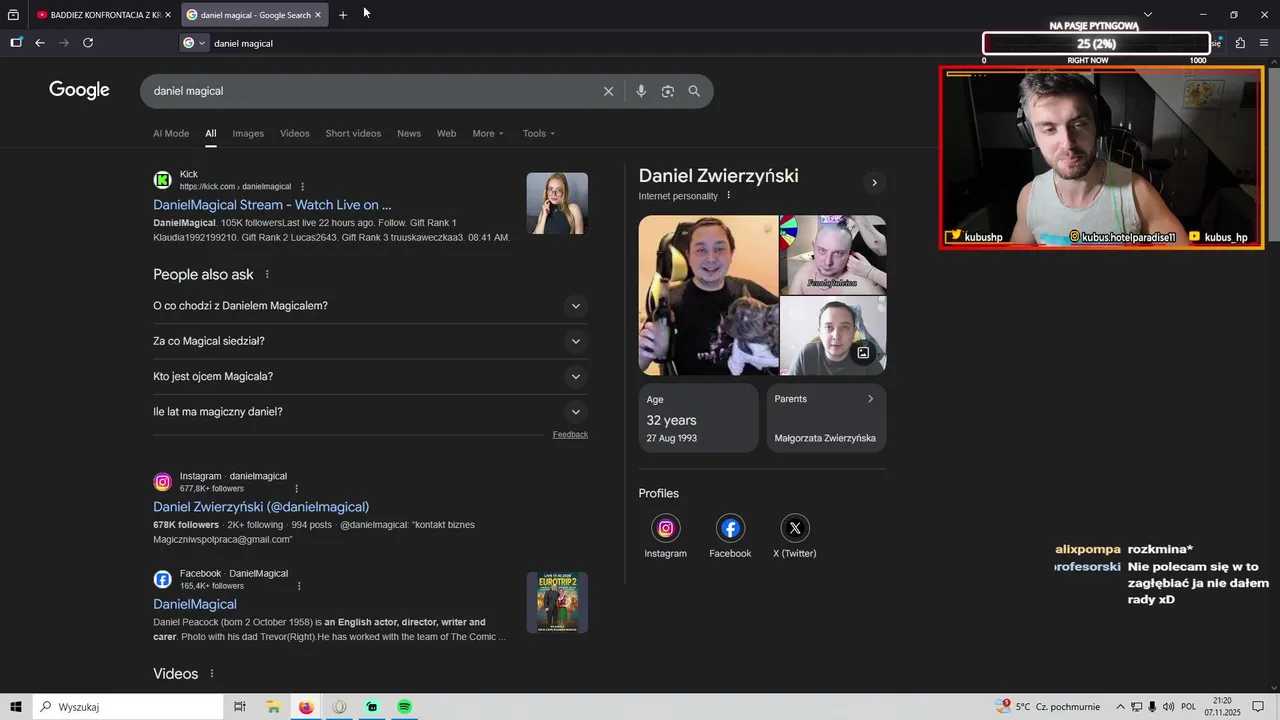
Task: Expand the Parents card
Action: 826,418
